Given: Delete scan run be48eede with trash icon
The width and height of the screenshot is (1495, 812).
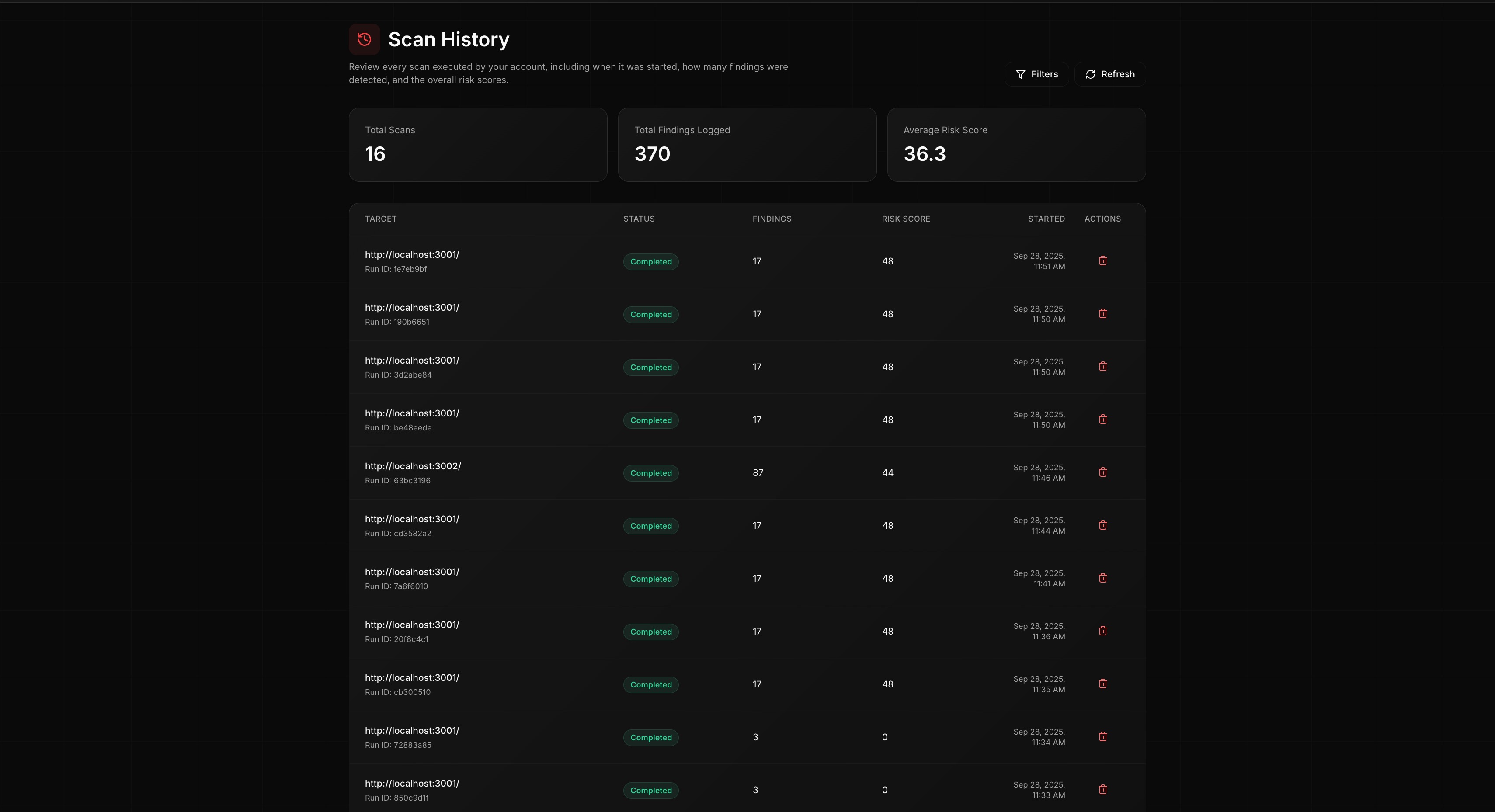Looking at the screenshot, I should [1103, 419].
